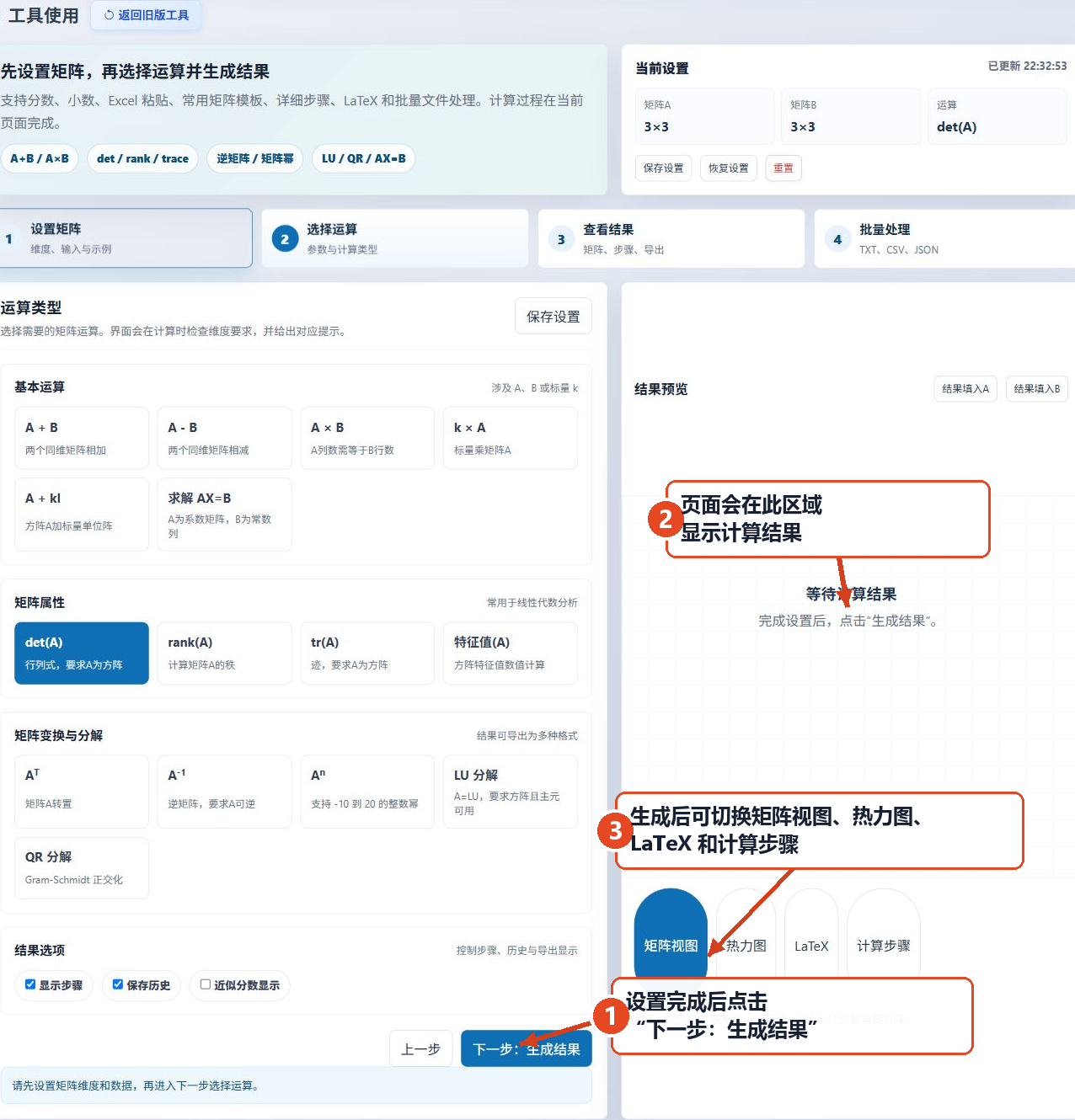Click the 矩阵A 3×3 setting box
Image resolution: width=1075 pixels, height=1120 pixels.
[x=704, y=116]
